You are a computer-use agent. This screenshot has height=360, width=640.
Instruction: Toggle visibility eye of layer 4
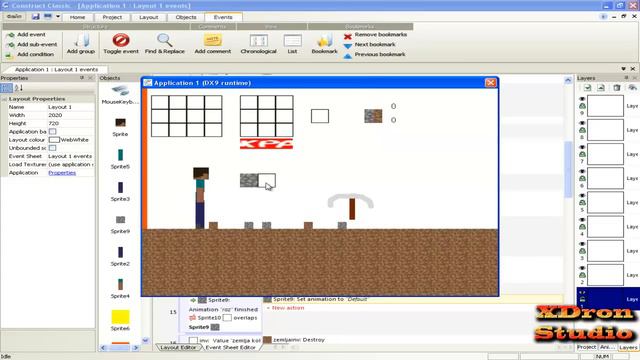(582, 220)
